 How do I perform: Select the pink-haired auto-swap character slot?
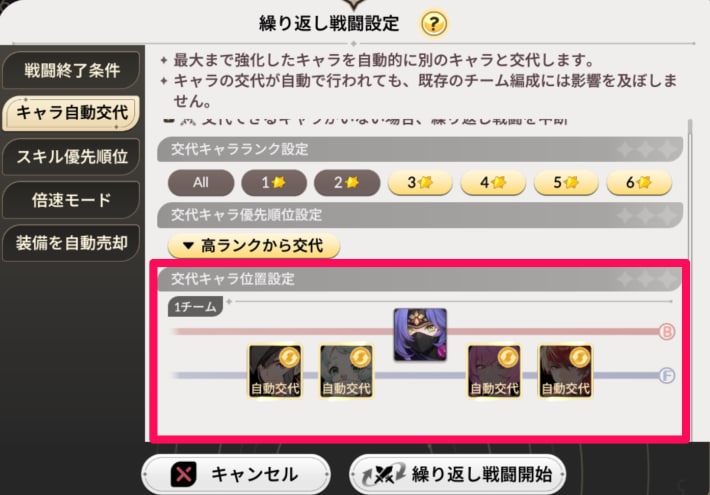(494, 371)
